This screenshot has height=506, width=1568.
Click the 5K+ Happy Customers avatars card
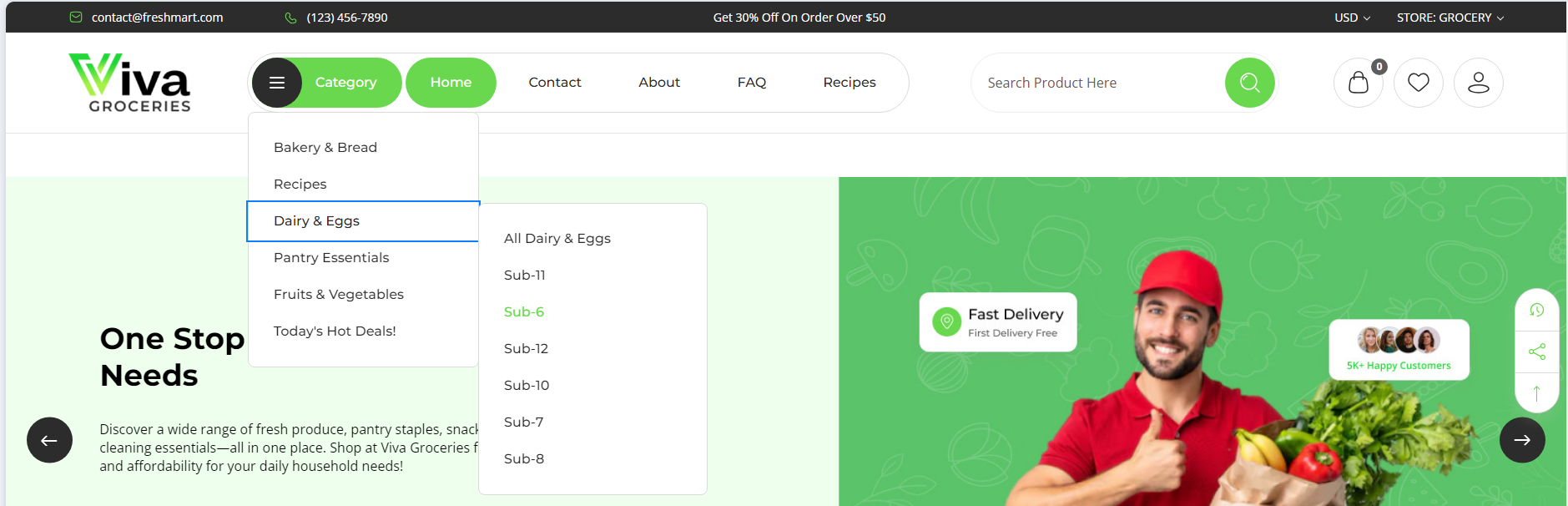point(1399,350)
